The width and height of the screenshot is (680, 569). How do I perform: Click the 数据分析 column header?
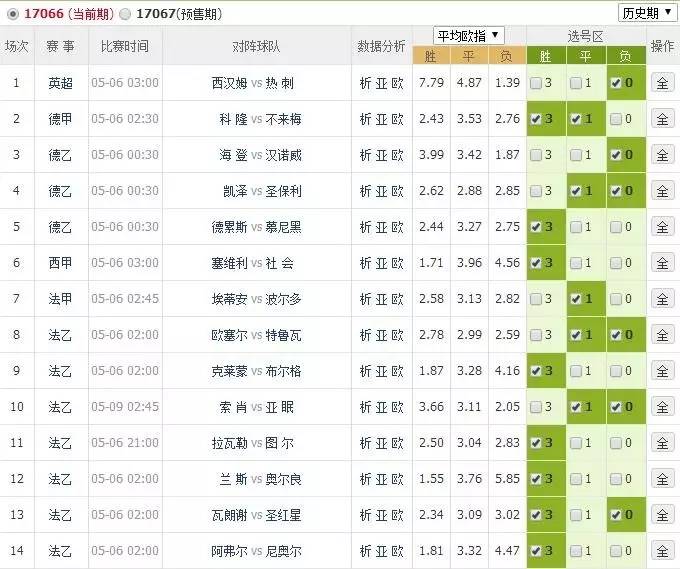(381, 46)
